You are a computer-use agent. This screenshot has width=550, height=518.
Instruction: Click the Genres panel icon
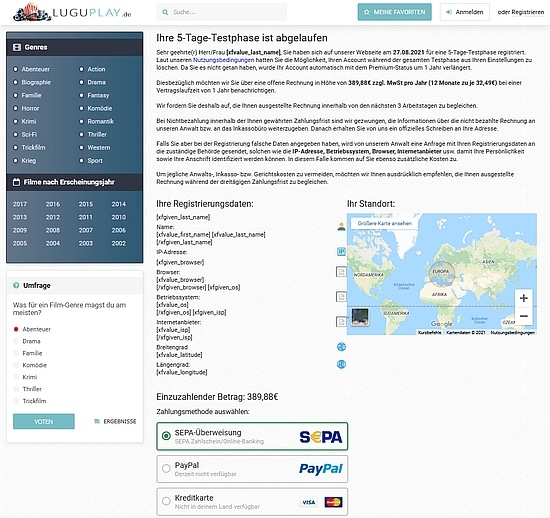point(16,47)
